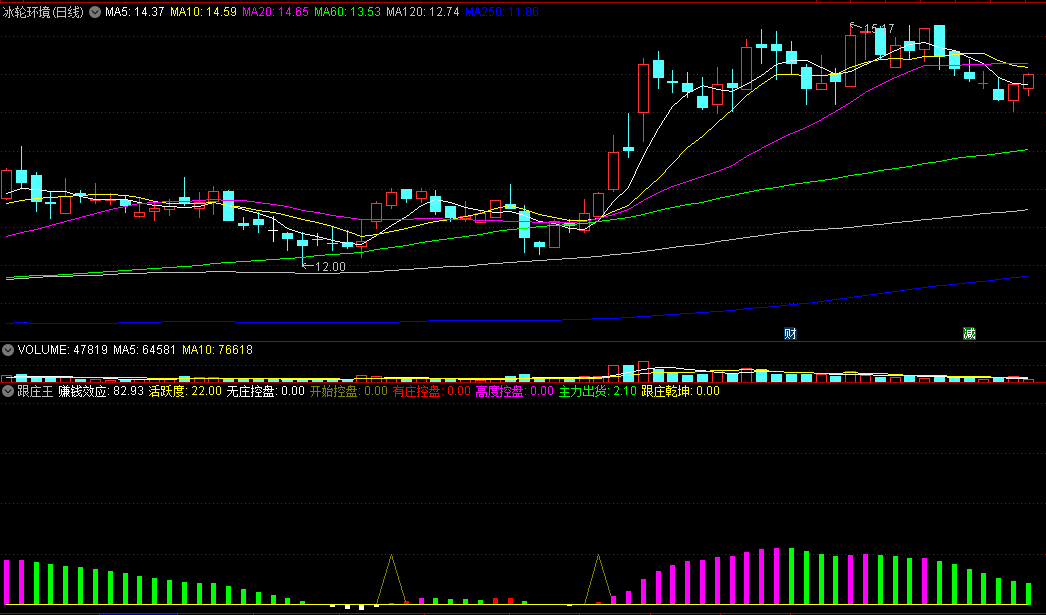Click the MA5: 14.37 label
The image size is (1046, 615).
click(x=134, y=12)
